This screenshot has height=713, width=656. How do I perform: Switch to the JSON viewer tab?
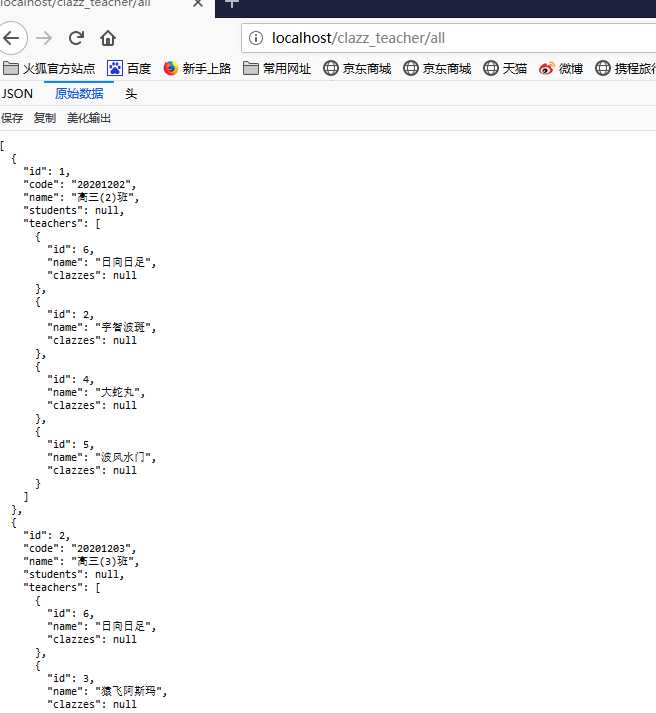17,94
